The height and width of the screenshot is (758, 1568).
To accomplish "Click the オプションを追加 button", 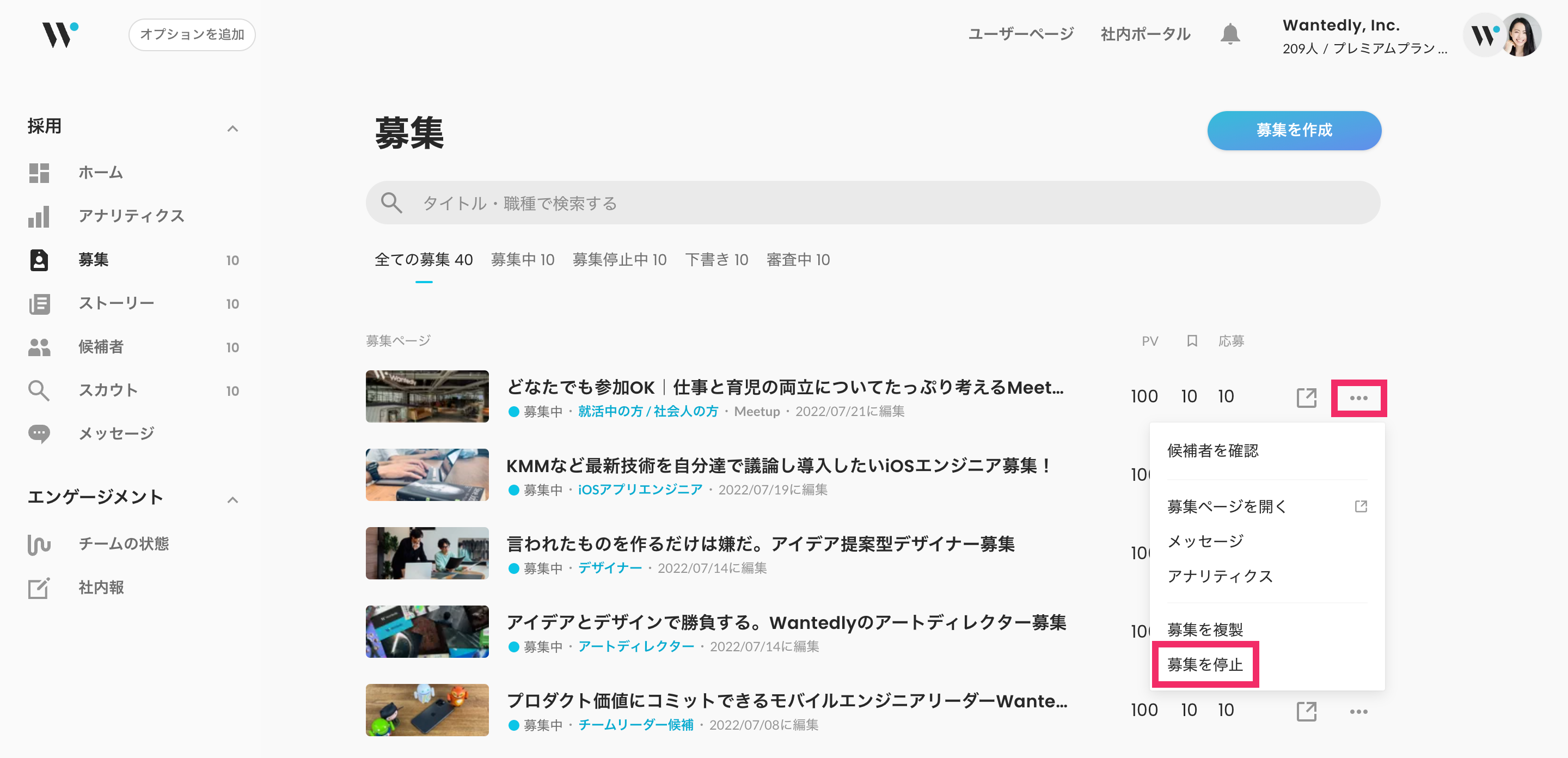I will (192, 35).
